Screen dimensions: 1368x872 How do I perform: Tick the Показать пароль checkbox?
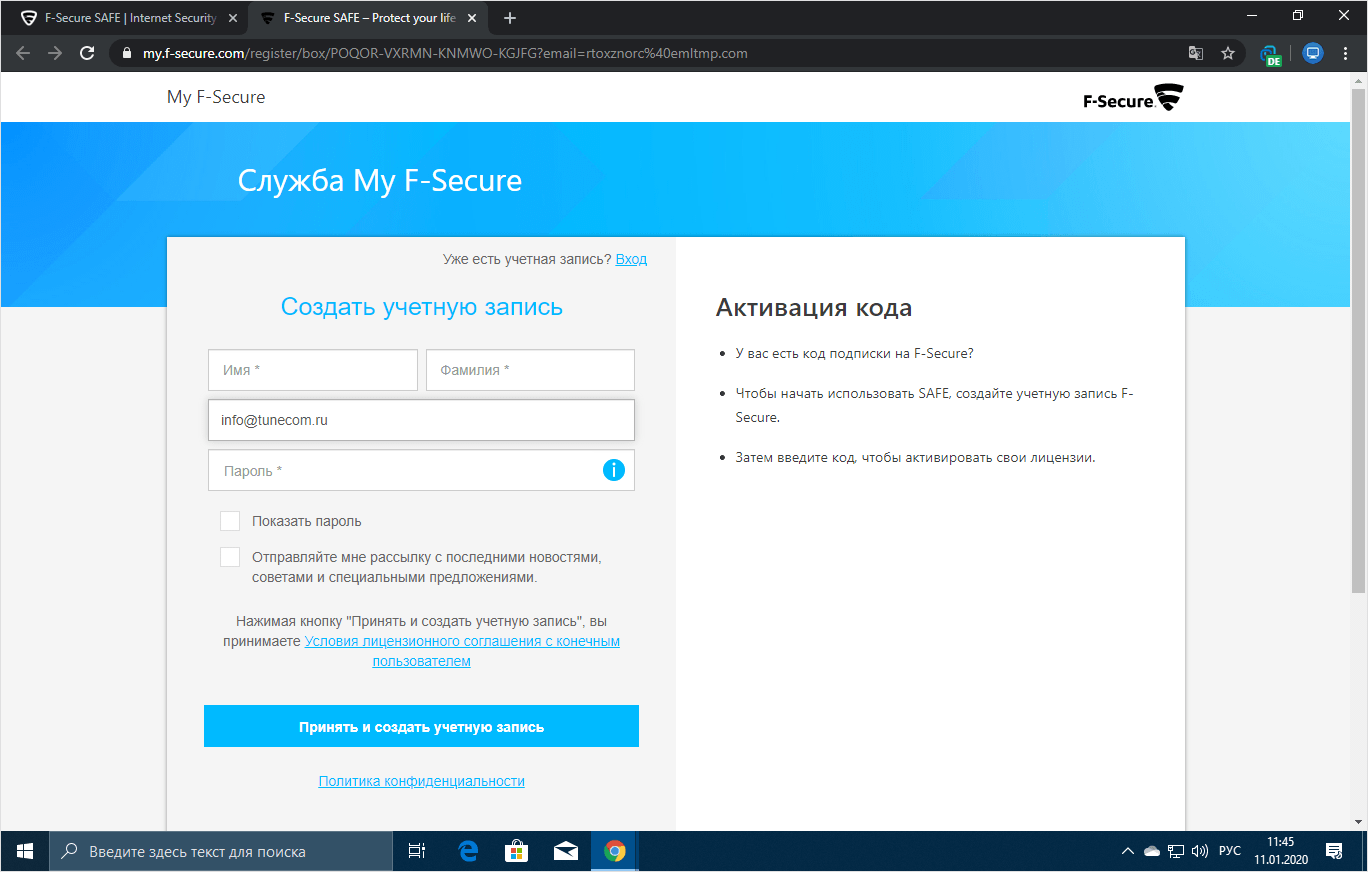point(230,521)
